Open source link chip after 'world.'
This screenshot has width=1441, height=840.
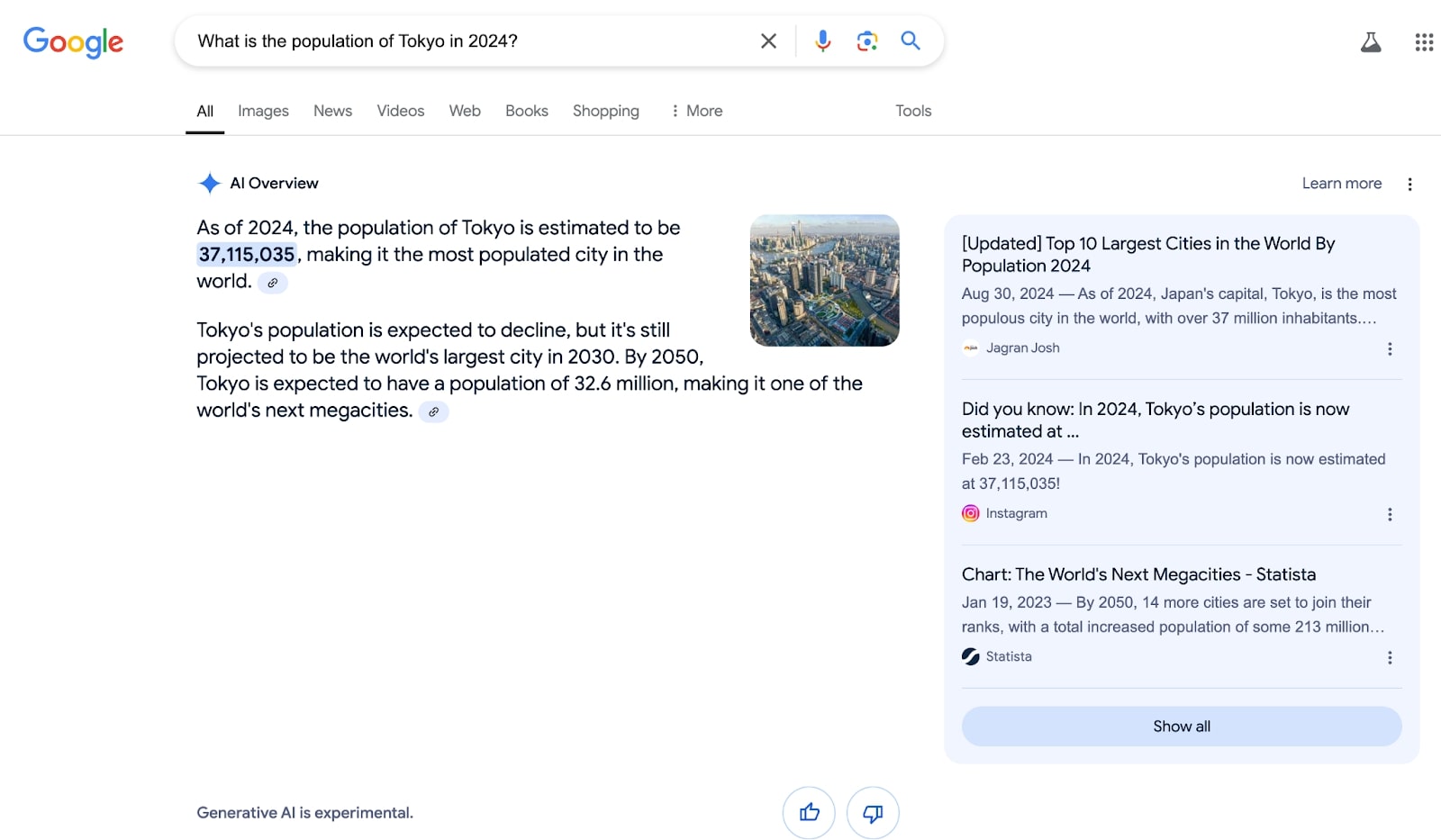pyautogui.click(x=272, y=283)
